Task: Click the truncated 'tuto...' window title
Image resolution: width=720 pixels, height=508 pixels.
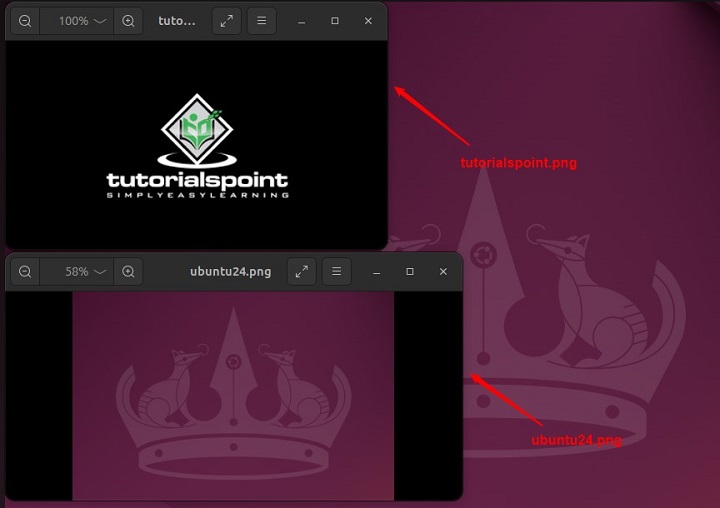Action: pyautogui.click(x=177, y=21)
